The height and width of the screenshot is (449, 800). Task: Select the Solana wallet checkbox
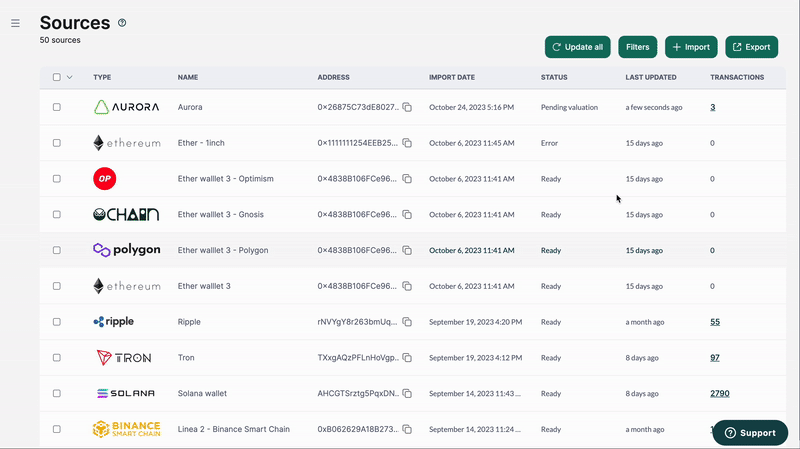[57, 393]
